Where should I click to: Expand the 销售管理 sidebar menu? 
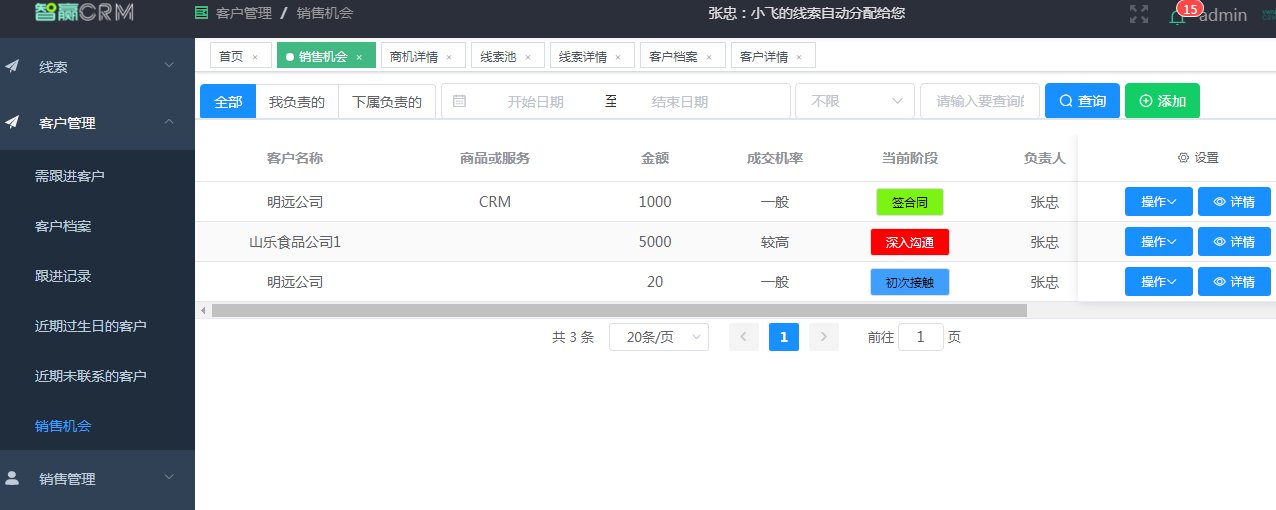97,478
